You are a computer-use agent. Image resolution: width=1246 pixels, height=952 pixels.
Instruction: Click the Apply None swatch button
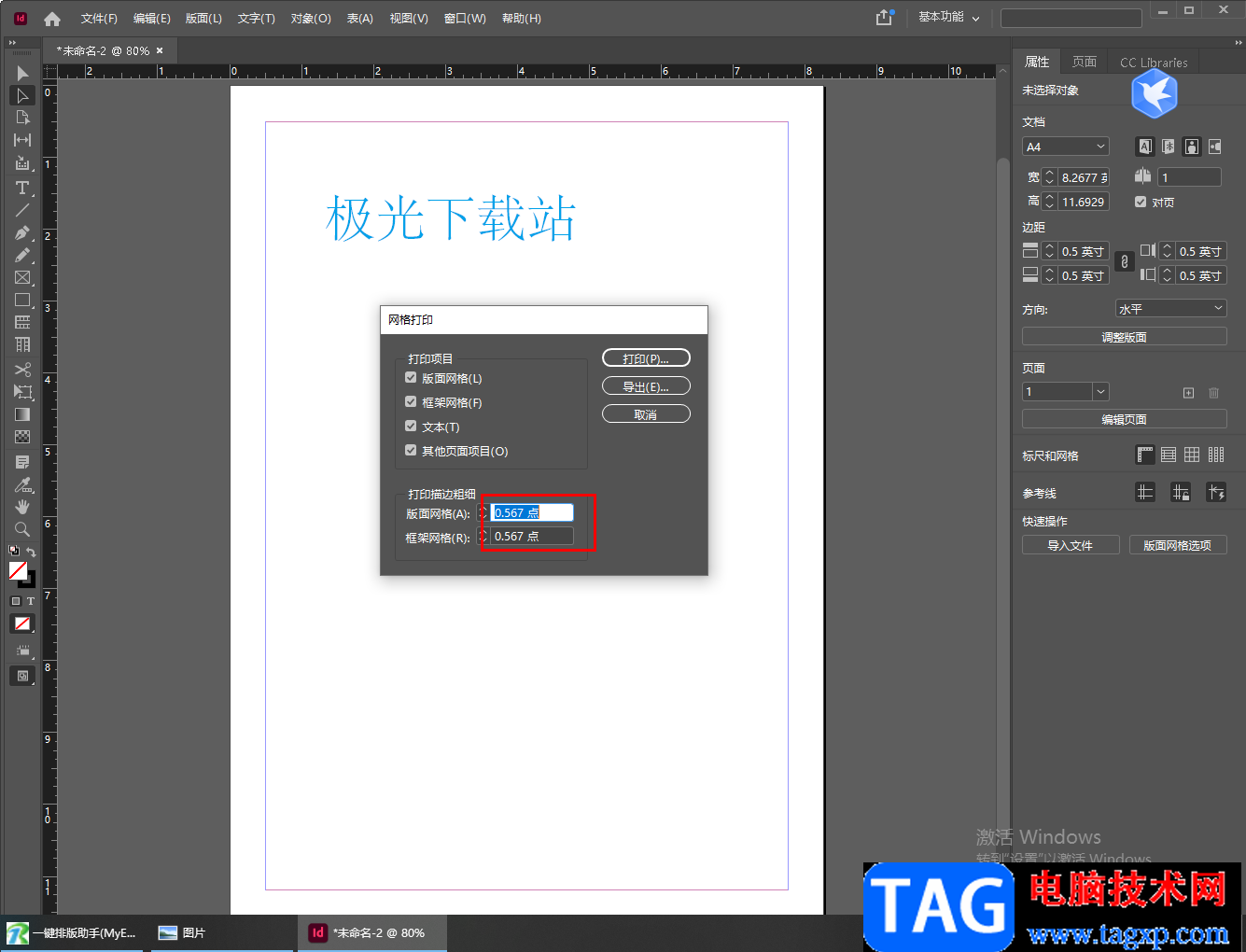(x=22, y=623)
